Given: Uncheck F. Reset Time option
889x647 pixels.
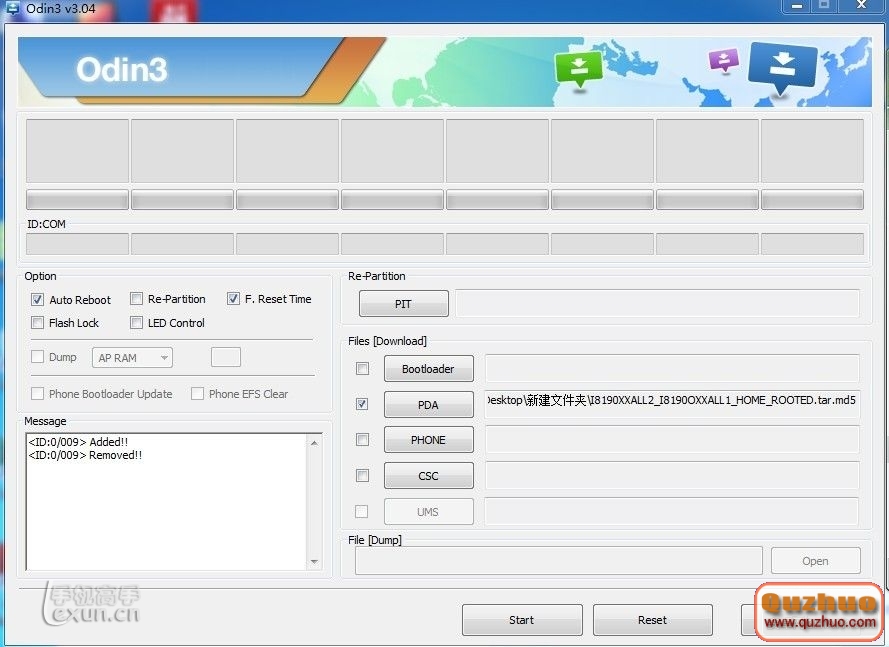Looking at the screenshot, I should tap(233, 298).
